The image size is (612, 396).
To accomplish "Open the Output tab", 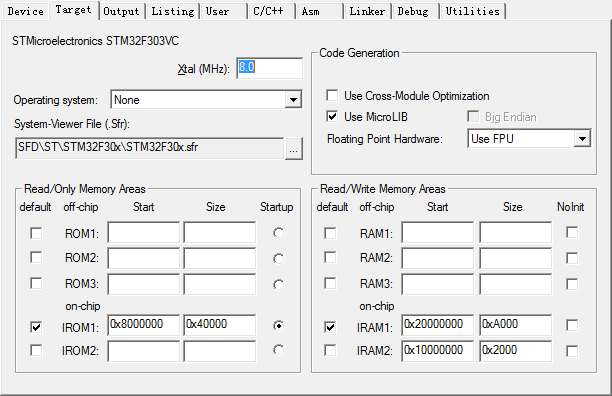I will coord(121,11).
